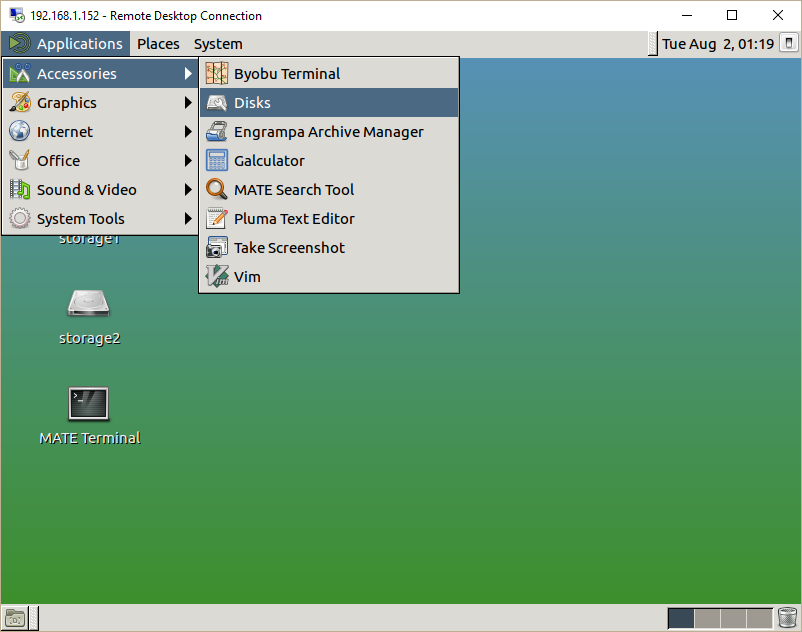Open the trash icon in bottom panel
The height and width of the screenshot is (632, 802).
click(788, 618)
